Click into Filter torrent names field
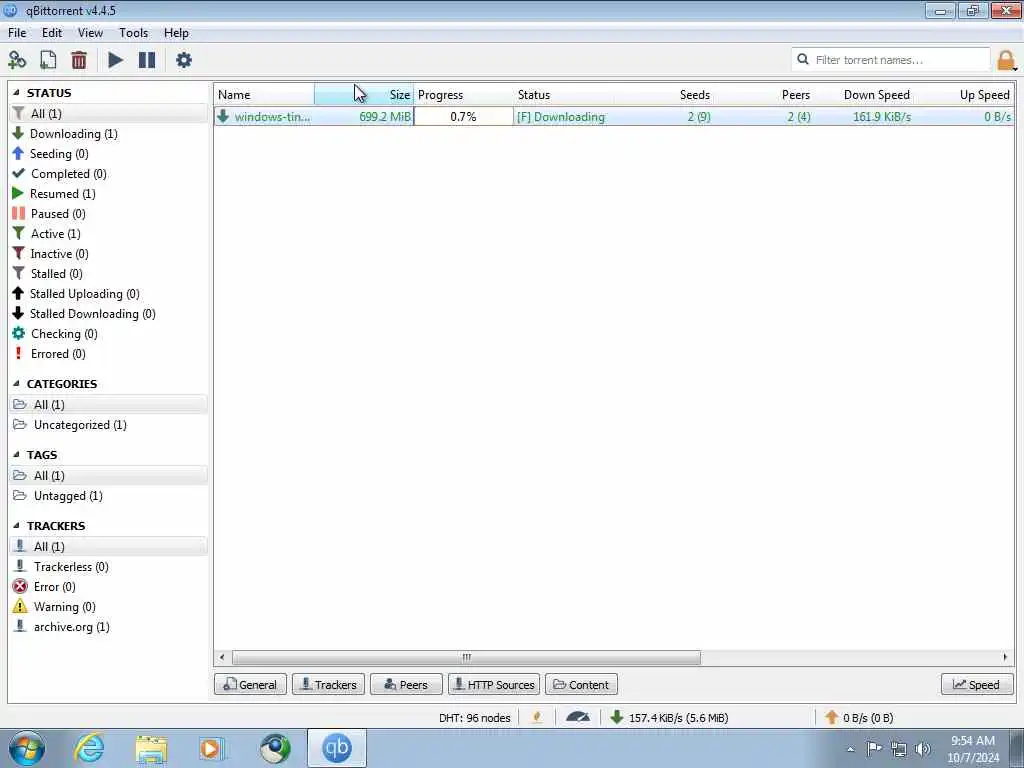Viewport: 1024px width, 768px height. tap(891, 59)
